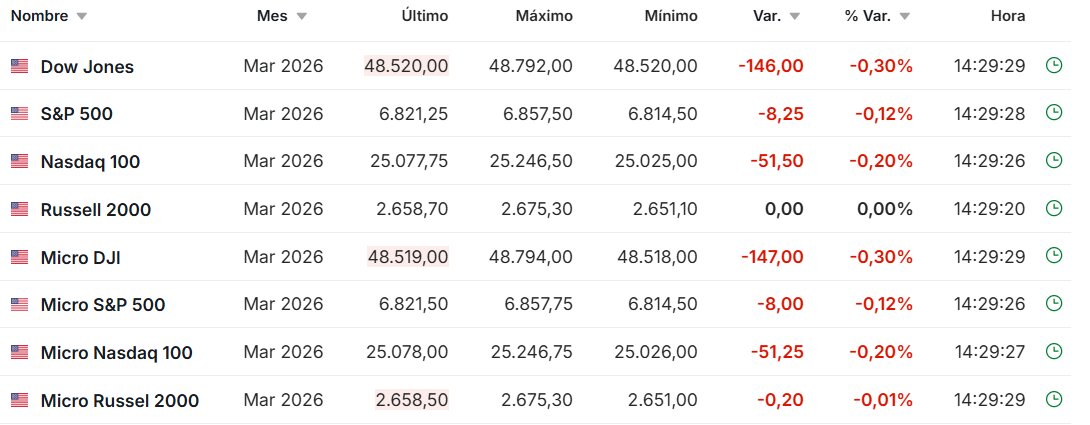Open the Russell 2000 futures link
Viewport: 1090px width, 425px height.
[x=96, y=210]
